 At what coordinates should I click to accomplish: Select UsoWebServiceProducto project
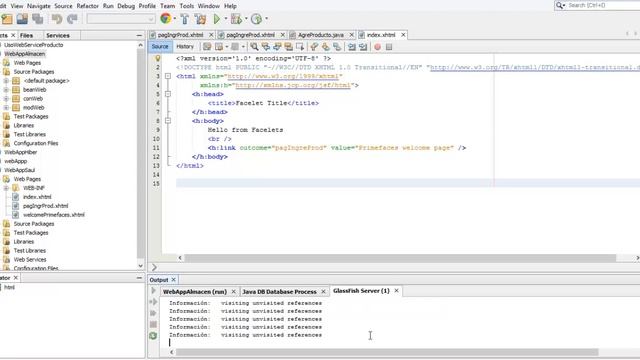(x=33, y=45)
